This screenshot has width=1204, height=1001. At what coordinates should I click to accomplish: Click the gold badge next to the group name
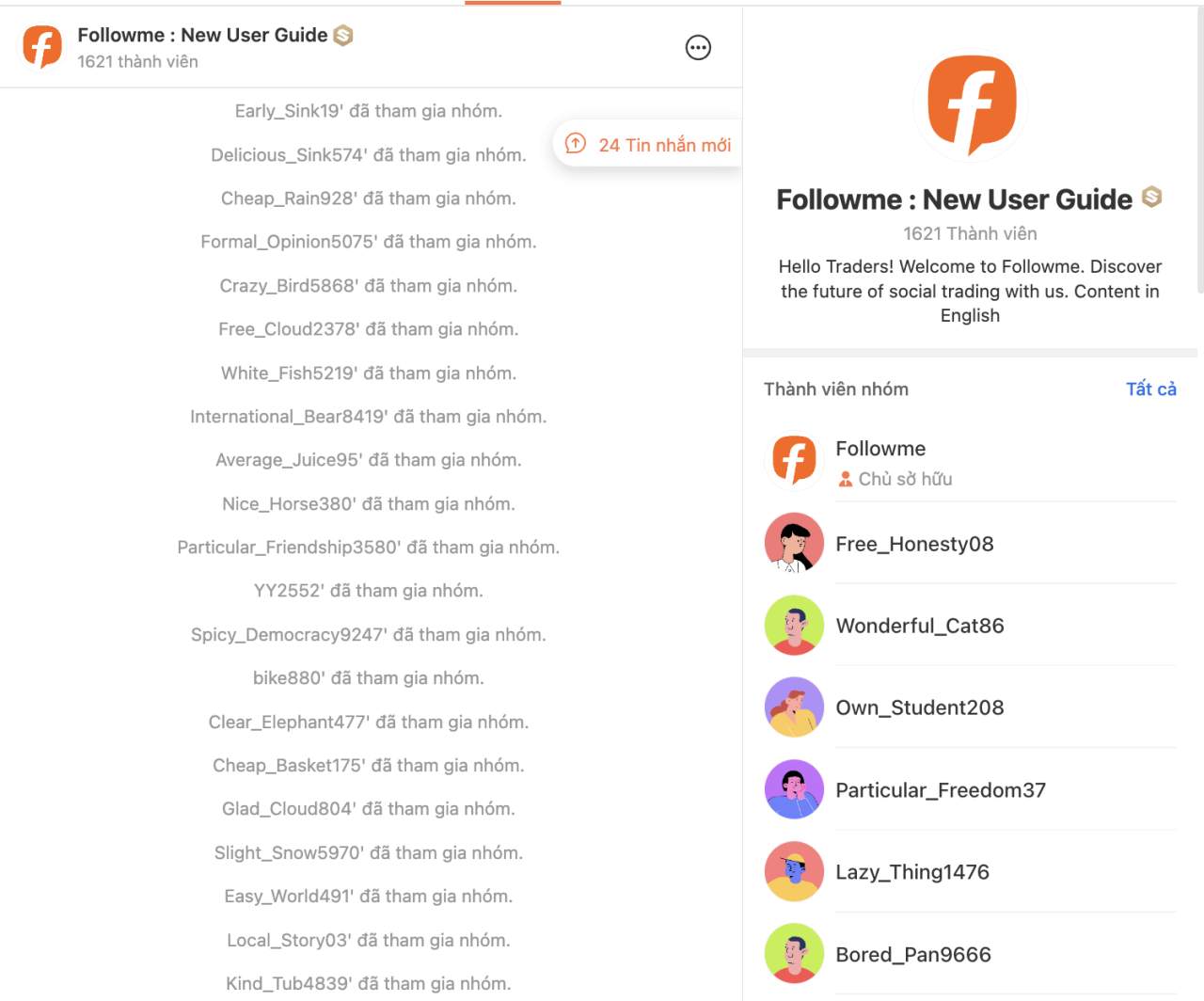pyautogui.click(x=342, y=34)
